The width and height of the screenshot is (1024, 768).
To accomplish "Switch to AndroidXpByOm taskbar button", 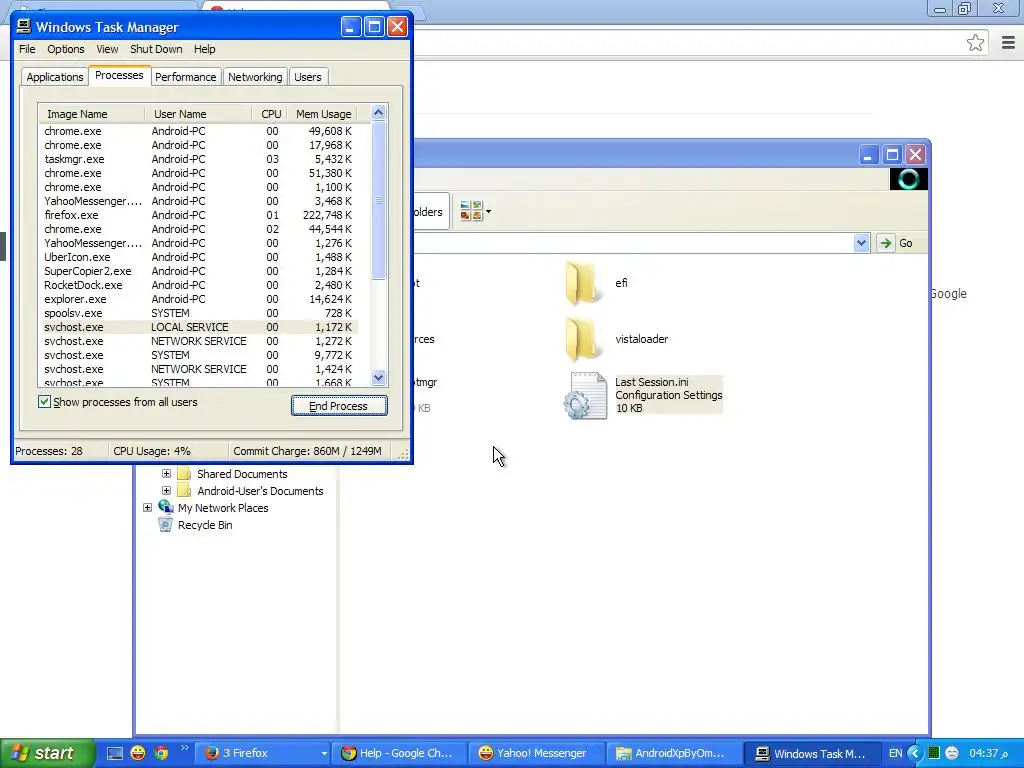I will [x=674, y=753].
